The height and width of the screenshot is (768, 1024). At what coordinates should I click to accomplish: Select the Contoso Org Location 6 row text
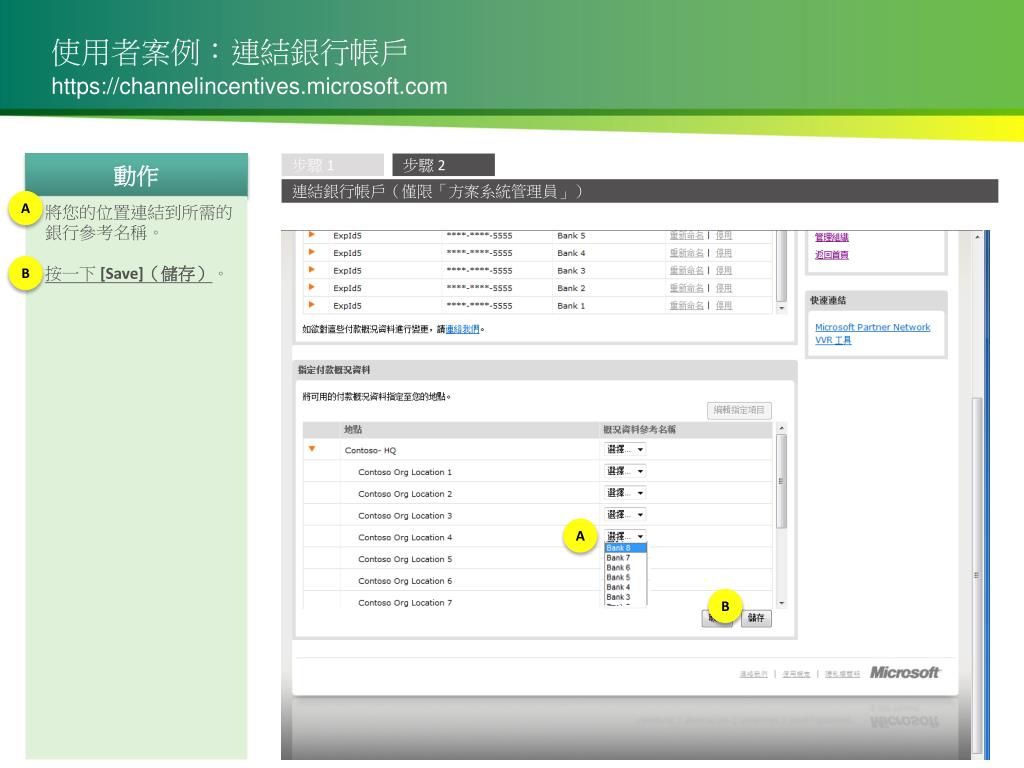point(405,581)
